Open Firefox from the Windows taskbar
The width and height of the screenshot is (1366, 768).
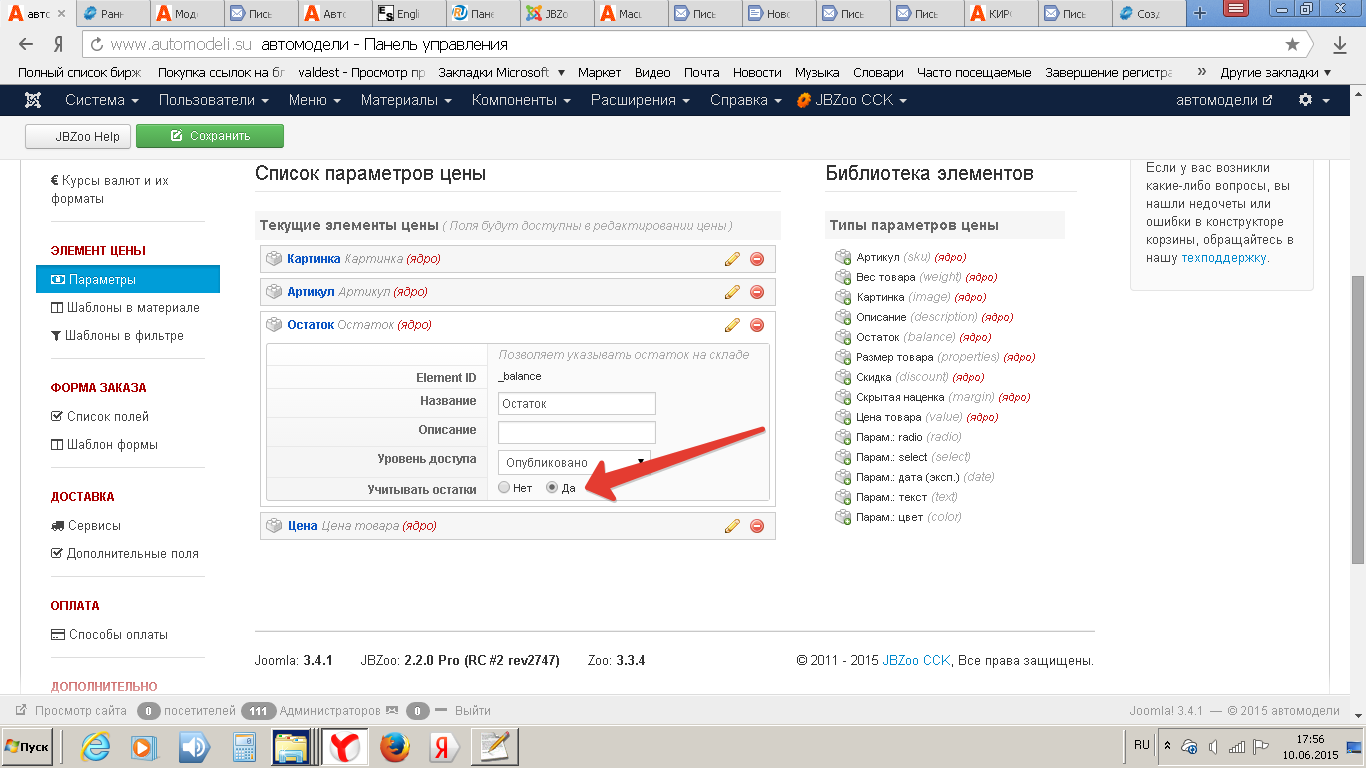tap(395, 747)
